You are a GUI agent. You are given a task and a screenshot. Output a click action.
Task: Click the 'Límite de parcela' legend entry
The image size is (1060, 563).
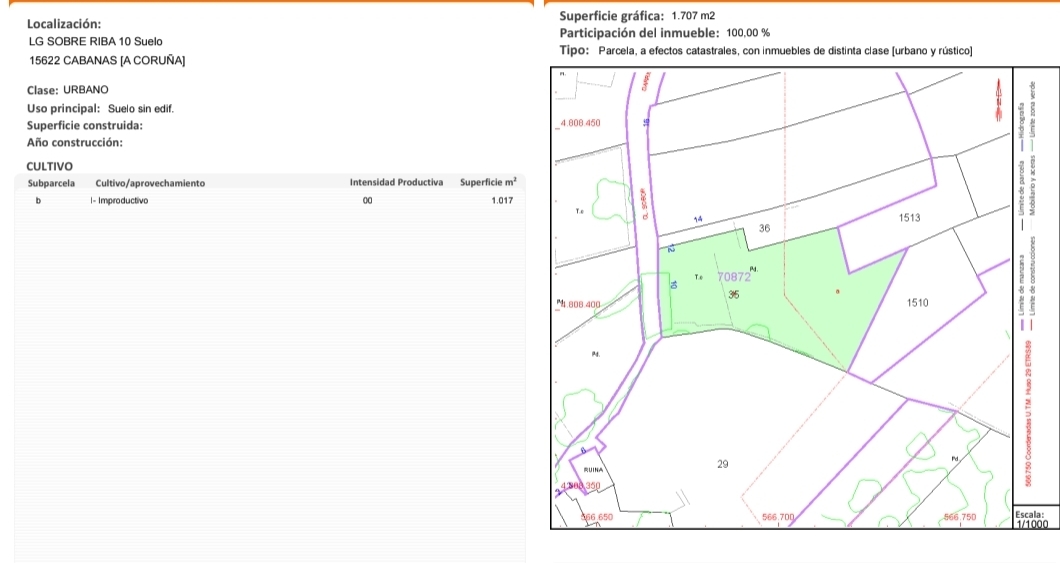tap(1021, 195)
